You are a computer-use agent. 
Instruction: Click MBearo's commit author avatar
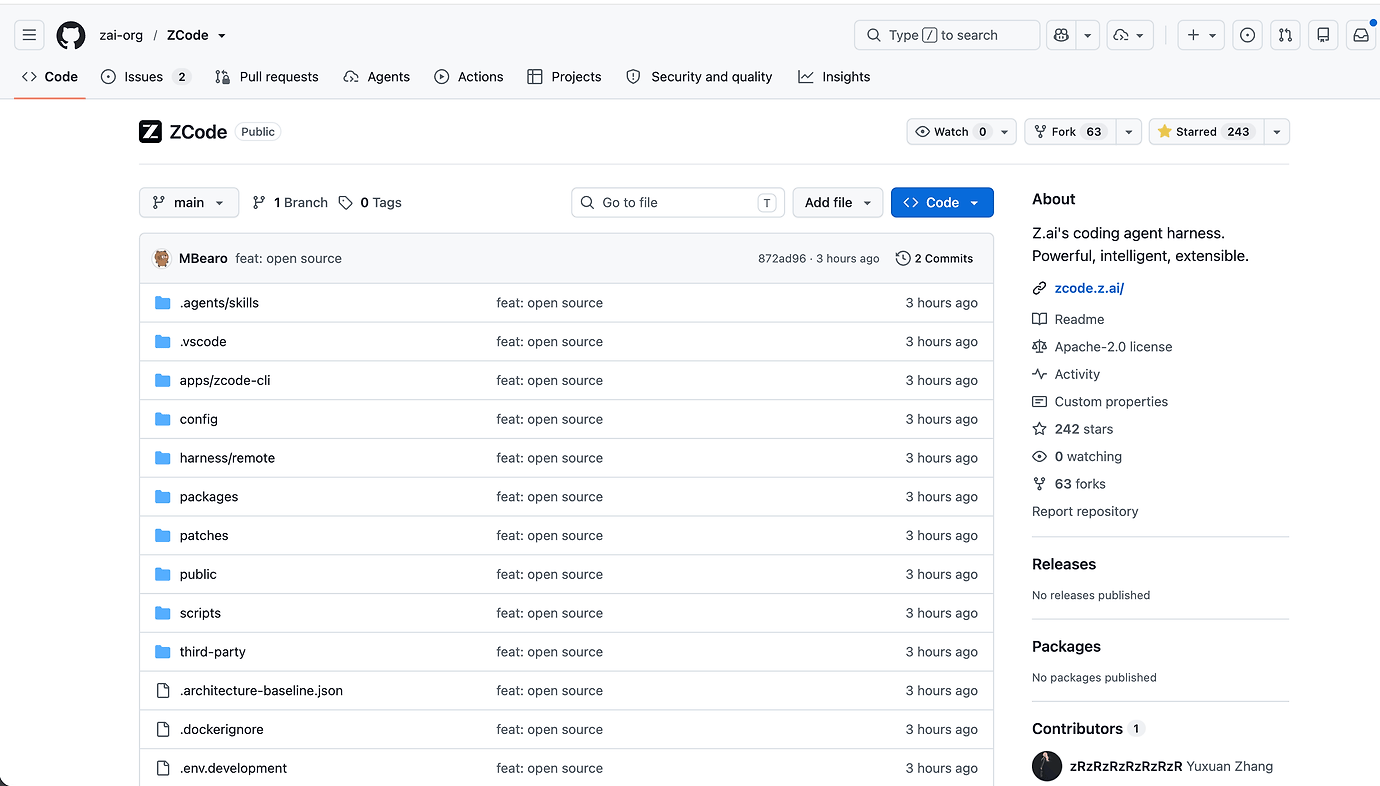tap(162, 258)
